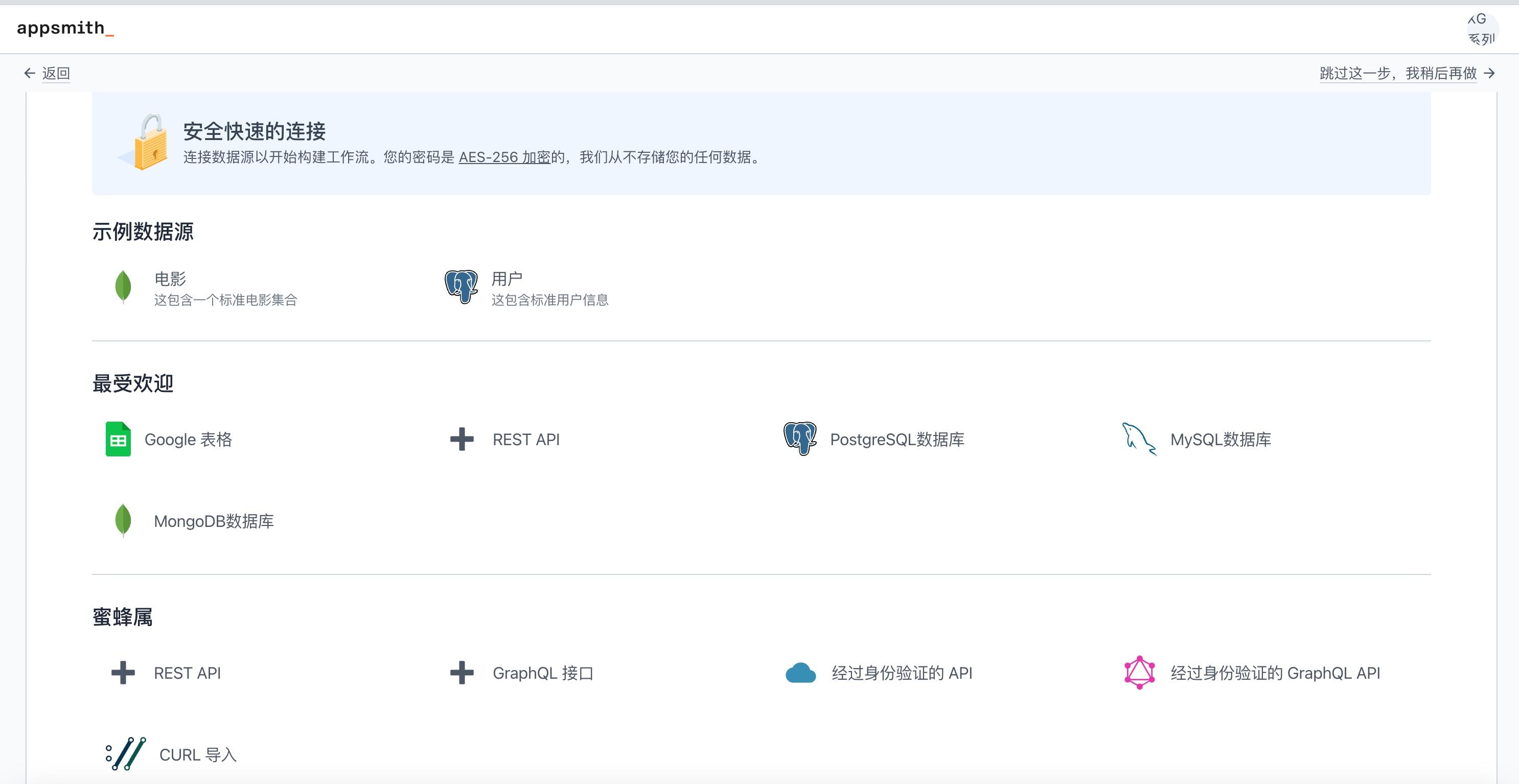Image resolution: width=1519 pixels, height=784 pixels.
Task: Click the Google 表格 spreadsheet icon
Action: click(x=118, y=439)
